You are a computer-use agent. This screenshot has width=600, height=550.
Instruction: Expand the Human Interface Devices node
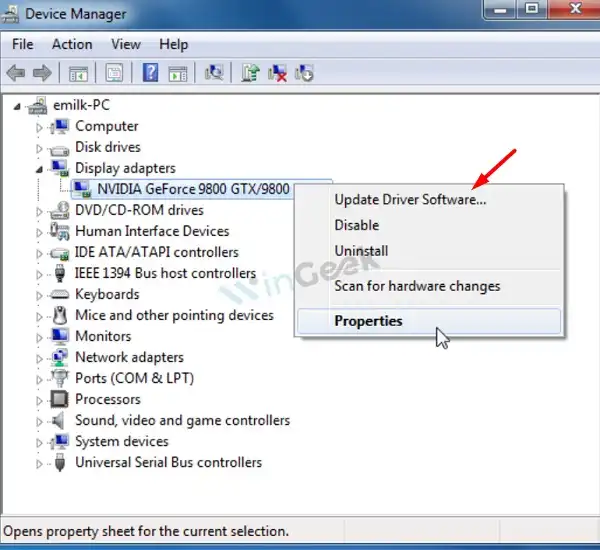pos(39,233)
